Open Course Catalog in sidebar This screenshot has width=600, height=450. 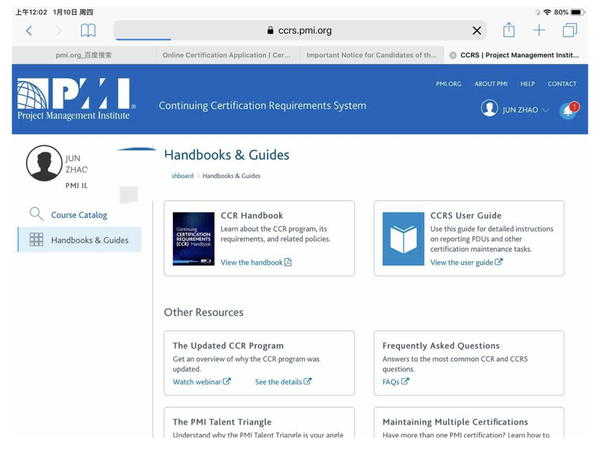tap(79, 215)
